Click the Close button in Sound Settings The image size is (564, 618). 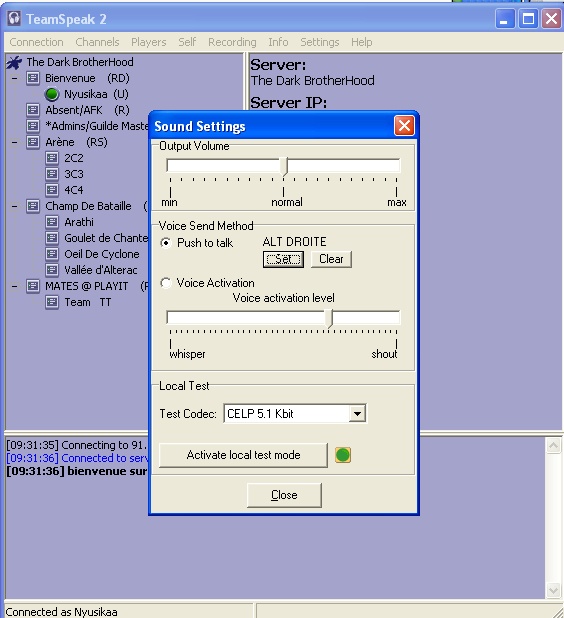tap(284, 495)
